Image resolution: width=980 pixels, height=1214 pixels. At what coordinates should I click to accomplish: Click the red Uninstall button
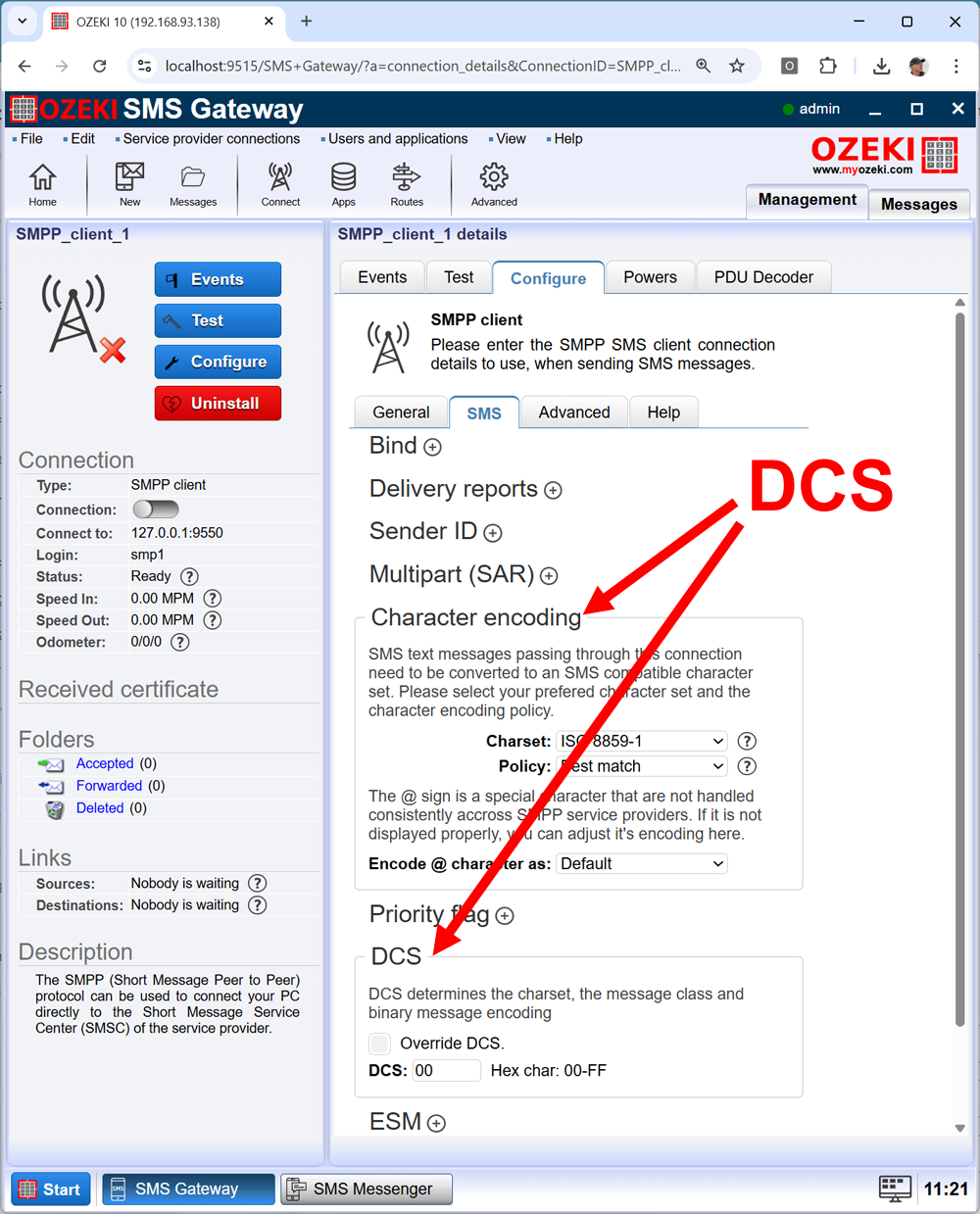[218, 403]
